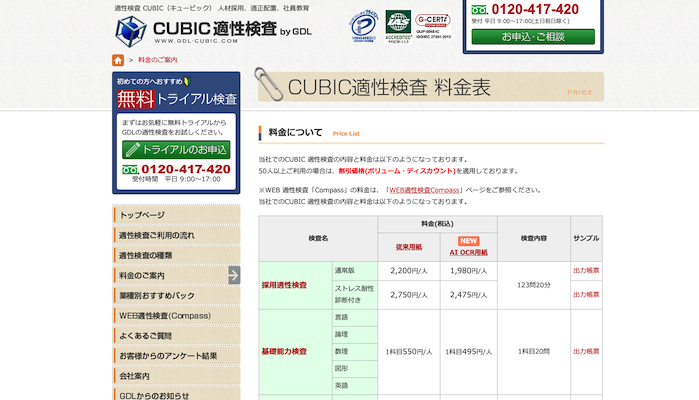This screenshot has width=699, height=400.
Task: Click the 論理 subject cell
Action: tap(355, 334)
